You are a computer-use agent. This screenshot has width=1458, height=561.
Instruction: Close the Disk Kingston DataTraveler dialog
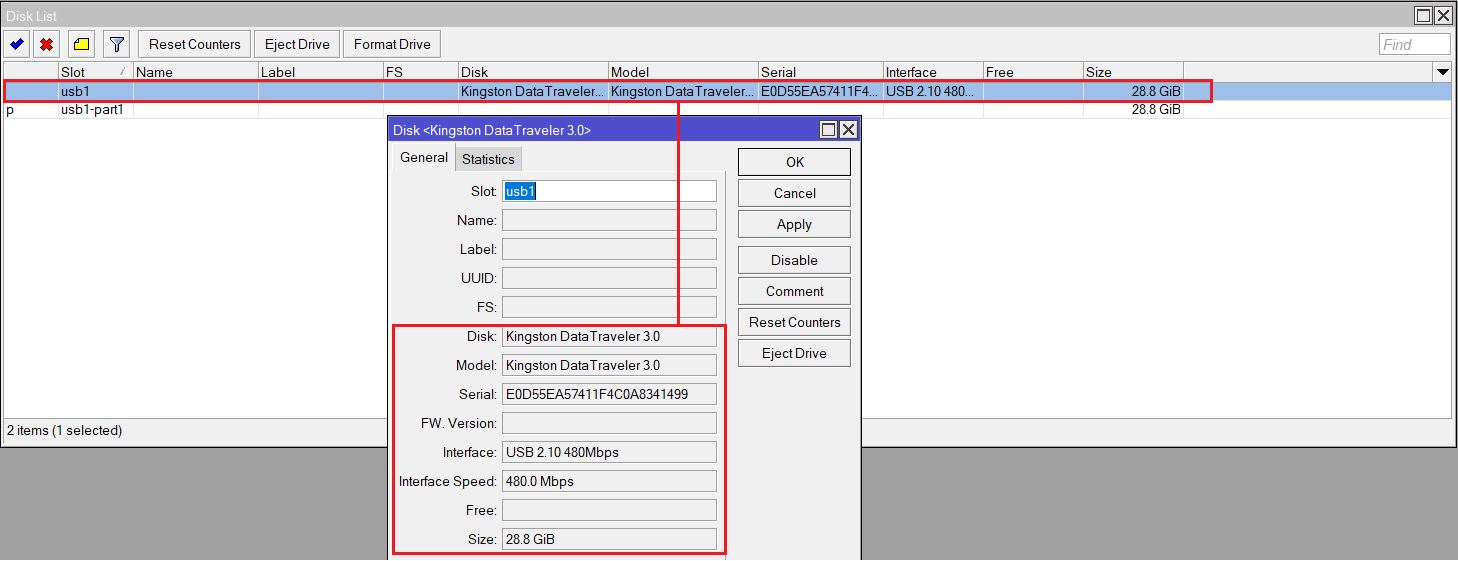[x=848, y=130]
